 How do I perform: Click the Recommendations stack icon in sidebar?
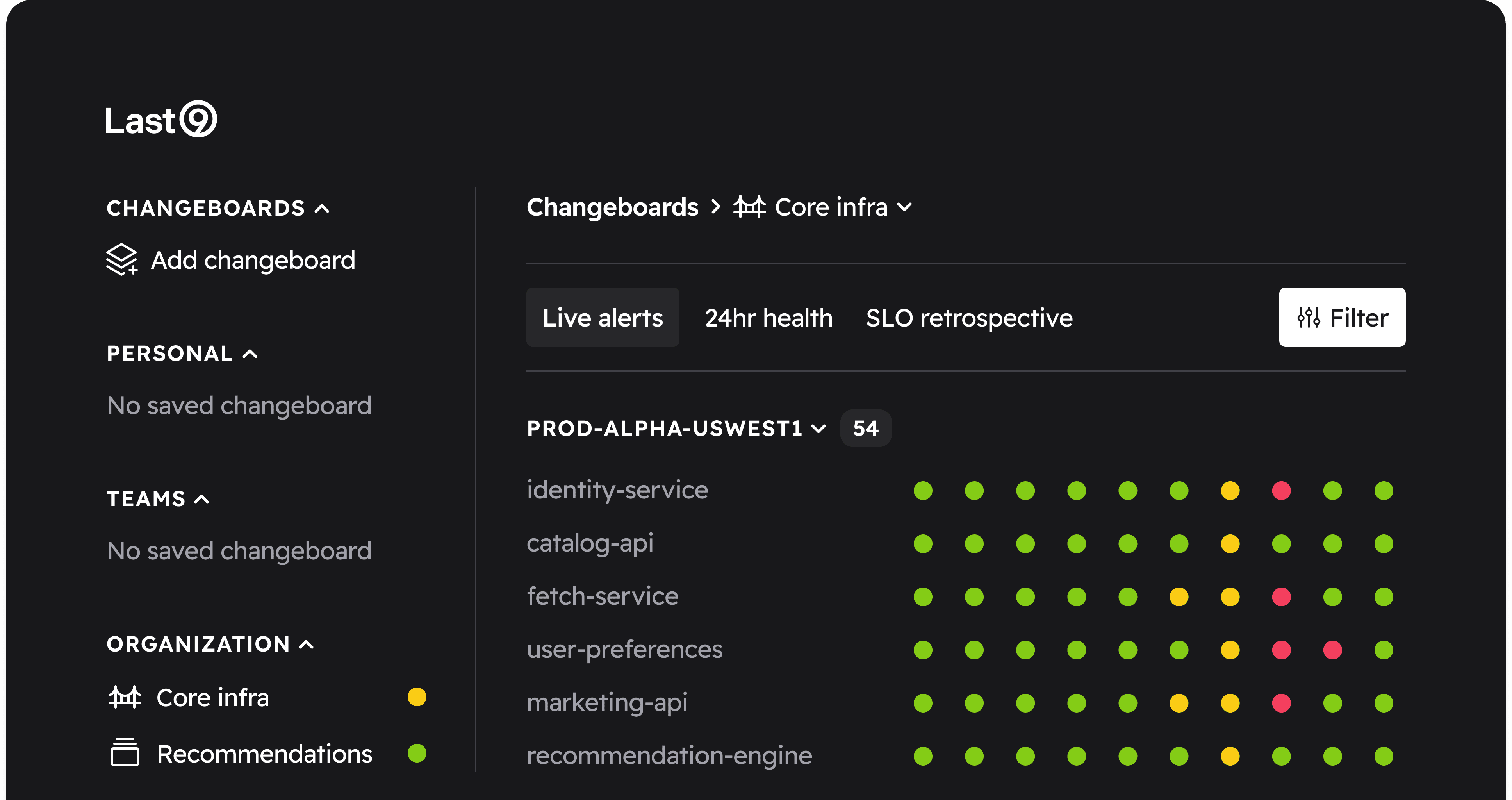point(125,753)
